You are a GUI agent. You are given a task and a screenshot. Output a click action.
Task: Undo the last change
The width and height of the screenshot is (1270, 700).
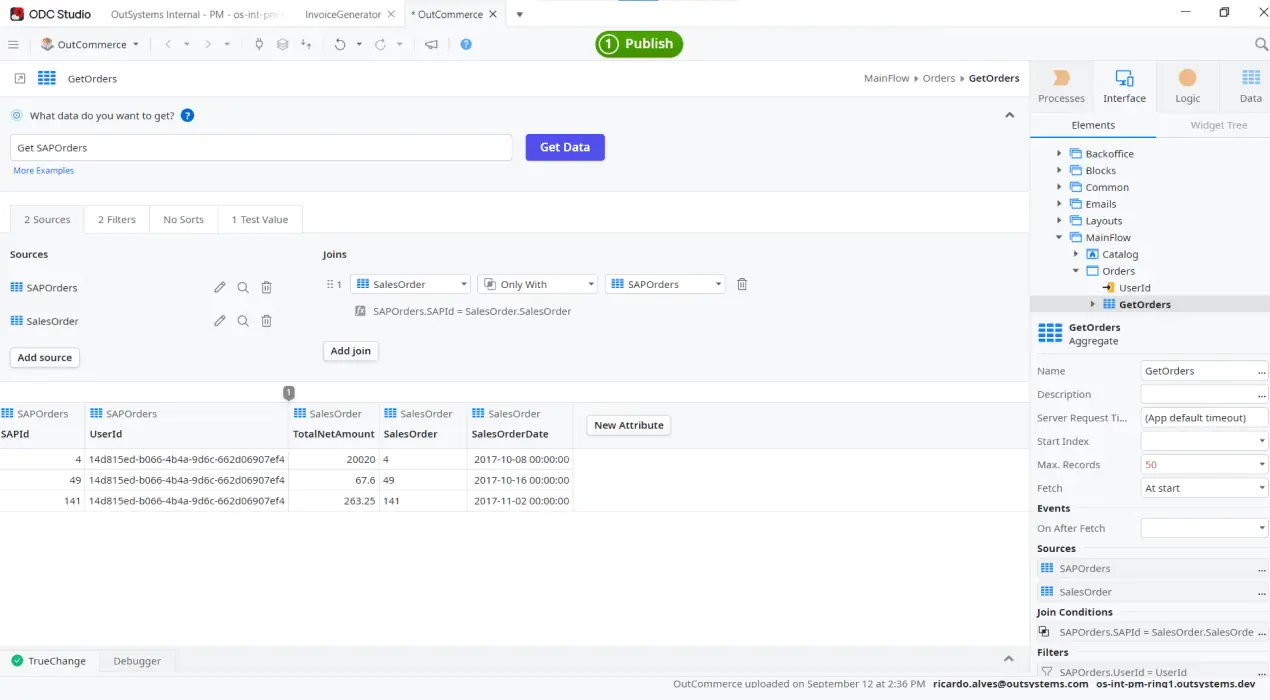pos(340,44)
